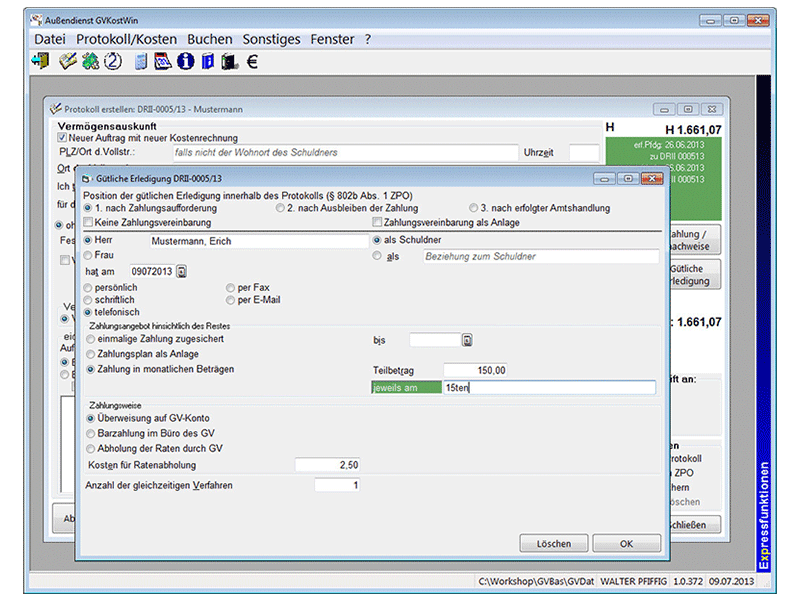The width and height of the screenshot is (800, 600).
Task: Click the notepad with pencil toolbar icon
Action: pyautogui.click(x=67, y=62)
